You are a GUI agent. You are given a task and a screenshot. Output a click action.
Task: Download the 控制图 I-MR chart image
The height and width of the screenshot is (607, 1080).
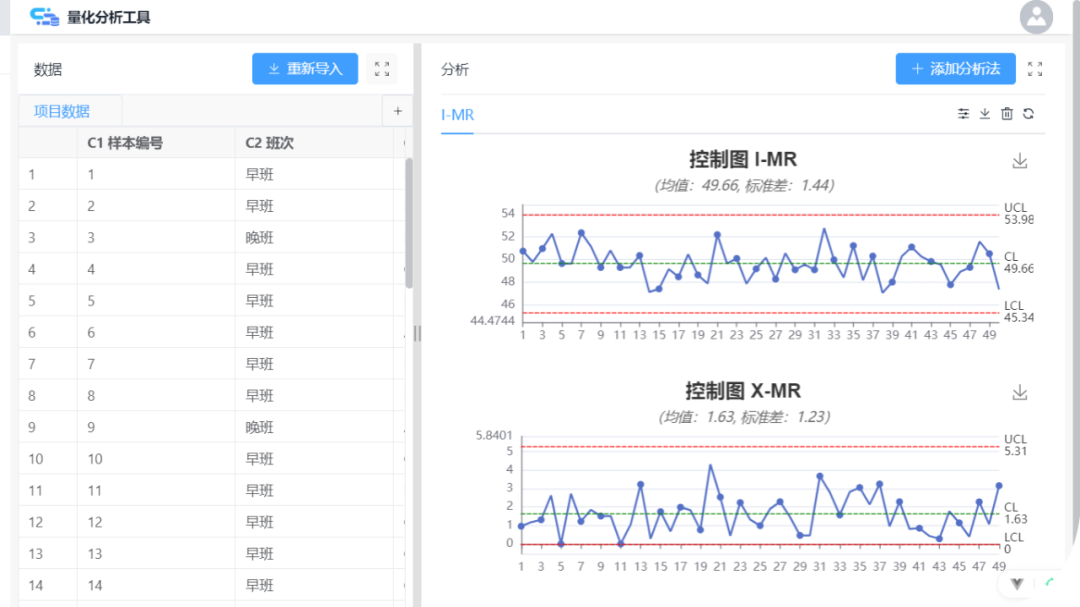coord(1019,161)
